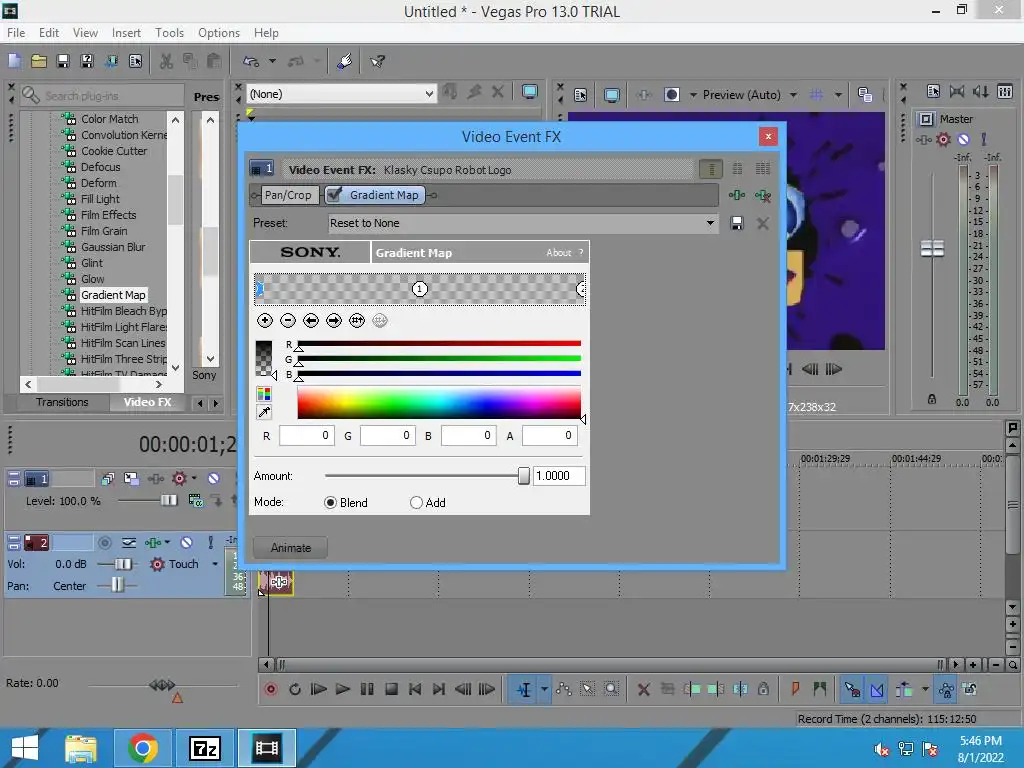Pause timeline playback
1024x768 pixels.
367,689
